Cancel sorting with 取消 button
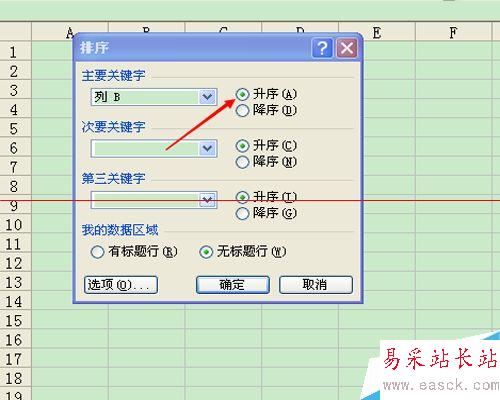 [x=315, y=285]
